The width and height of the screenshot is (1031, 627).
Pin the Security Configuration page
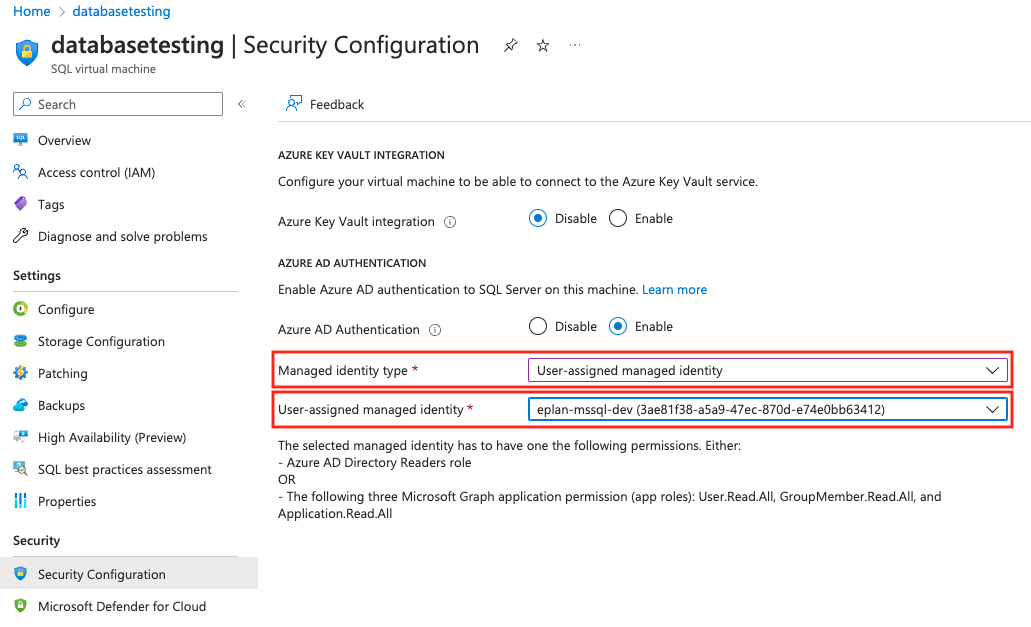(510, 46)
